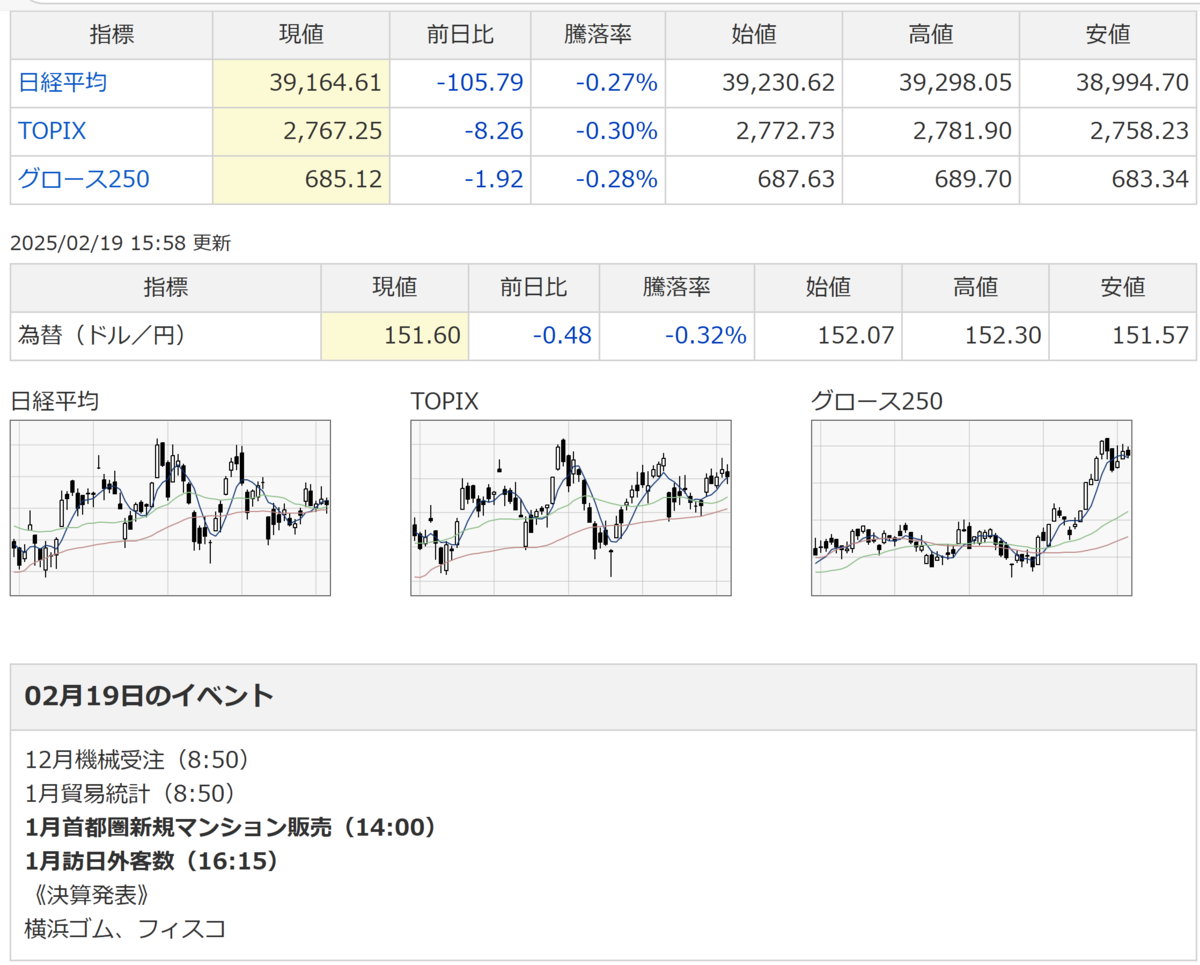
Task: Select event 1月訪日外客数（16:15）
Action: coord(152,861)
